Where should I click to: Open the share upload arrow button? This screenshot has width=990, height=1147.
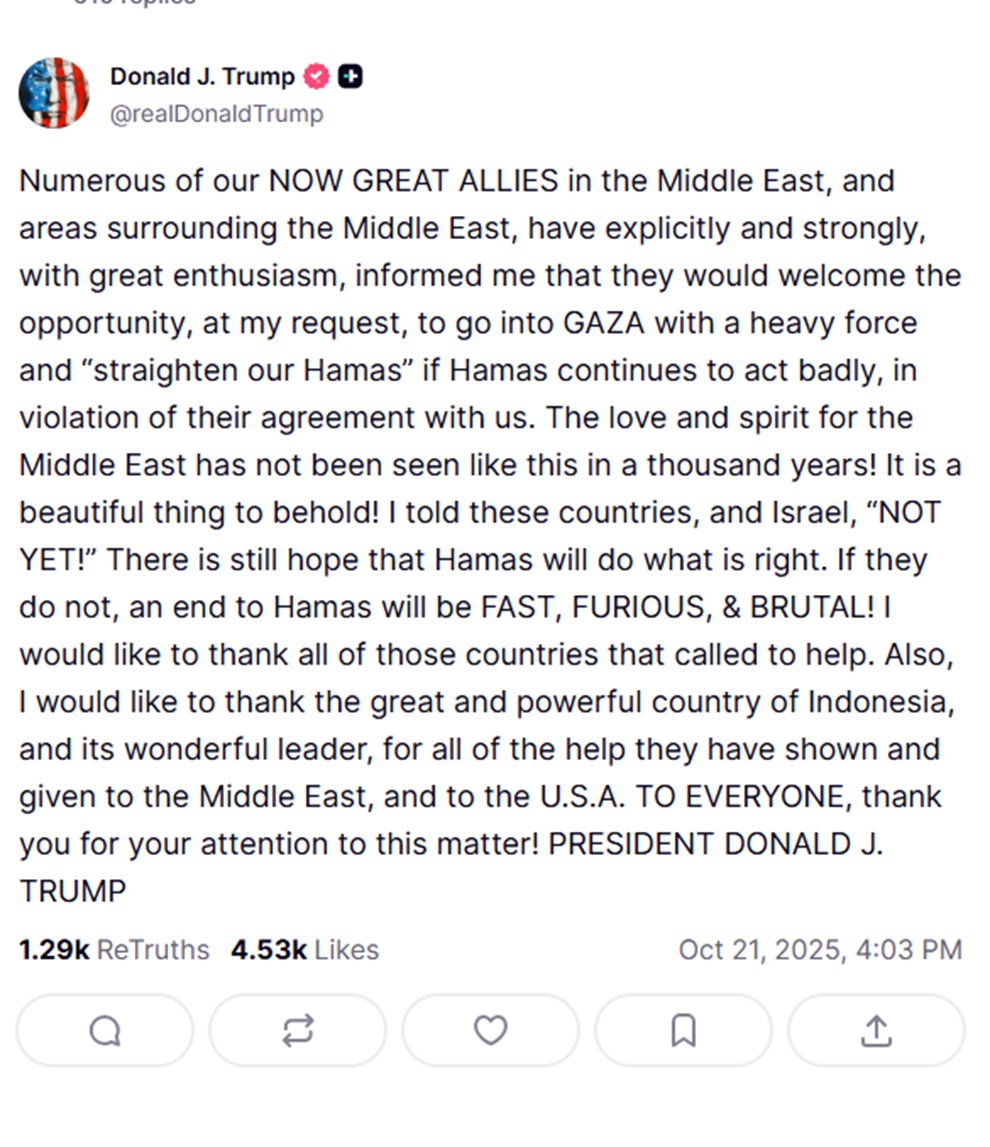pos(876,1030)
